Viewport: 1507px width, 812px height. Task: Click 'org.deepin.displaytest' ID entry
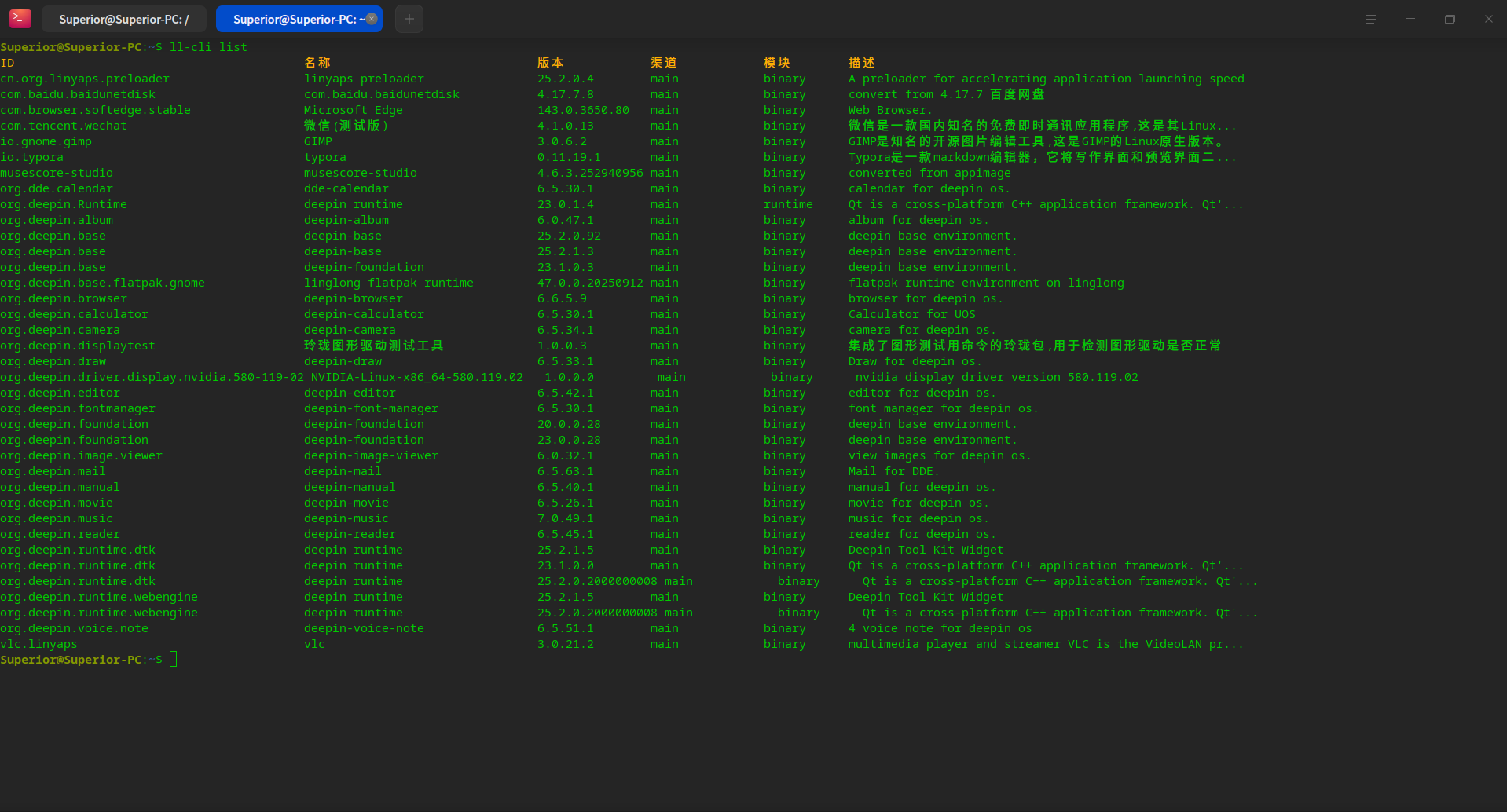[78, 346]
